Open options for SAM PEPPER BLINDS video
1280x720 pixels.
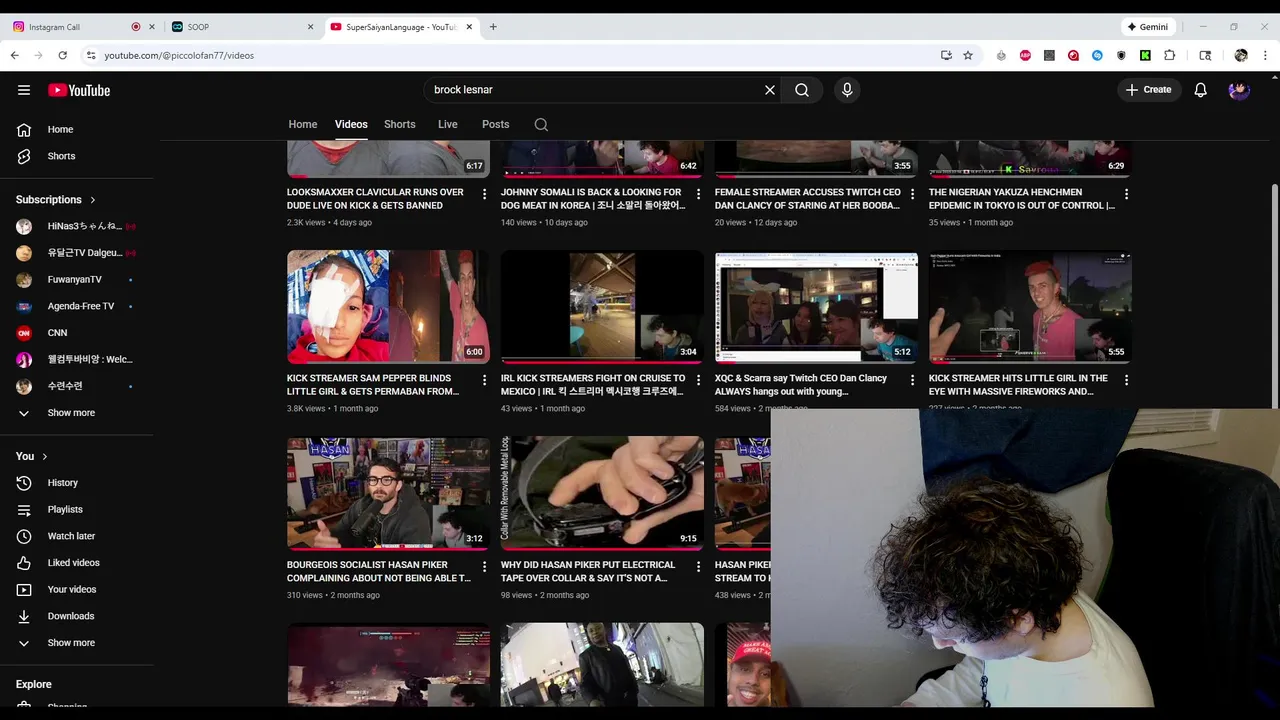click(484, 380)
